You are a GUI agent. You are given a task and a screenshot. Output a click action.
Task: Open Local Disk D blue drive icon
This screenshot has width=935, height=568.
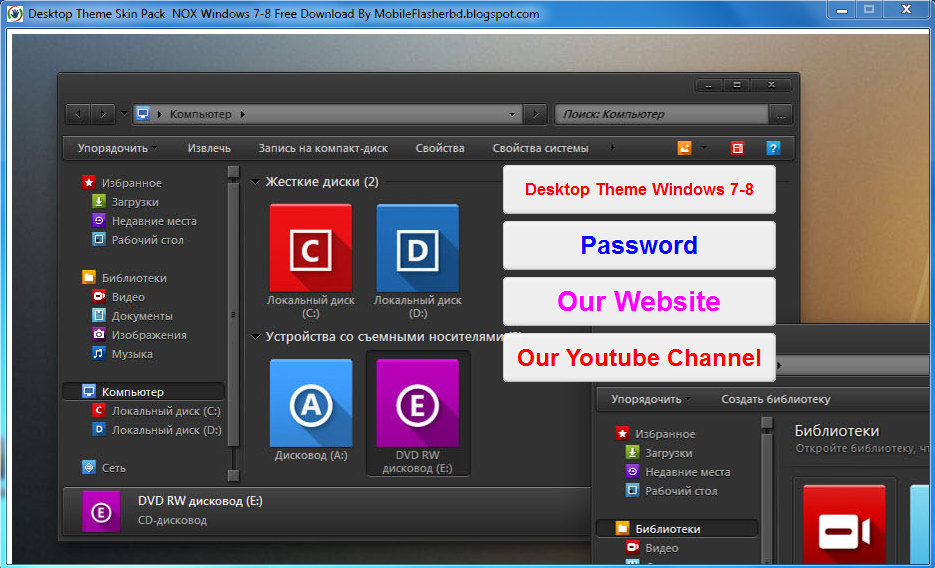pos(417,248)
